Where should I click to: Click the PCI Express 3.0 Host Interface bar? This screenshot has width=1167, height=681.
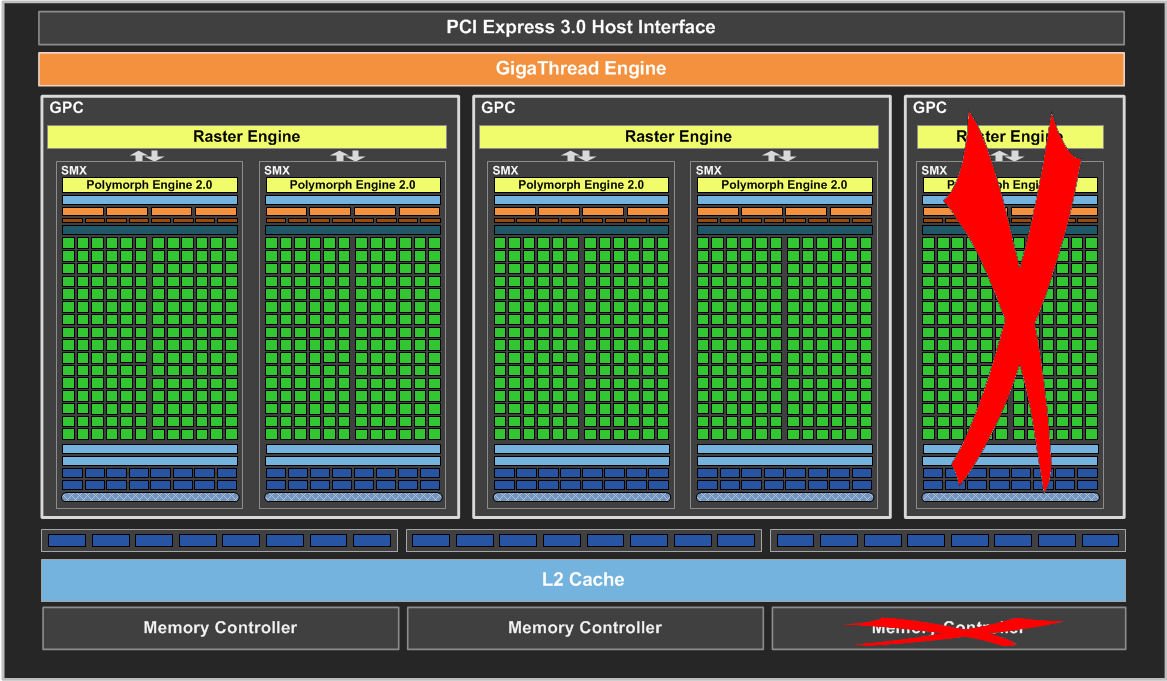click(x=581, y=28)
